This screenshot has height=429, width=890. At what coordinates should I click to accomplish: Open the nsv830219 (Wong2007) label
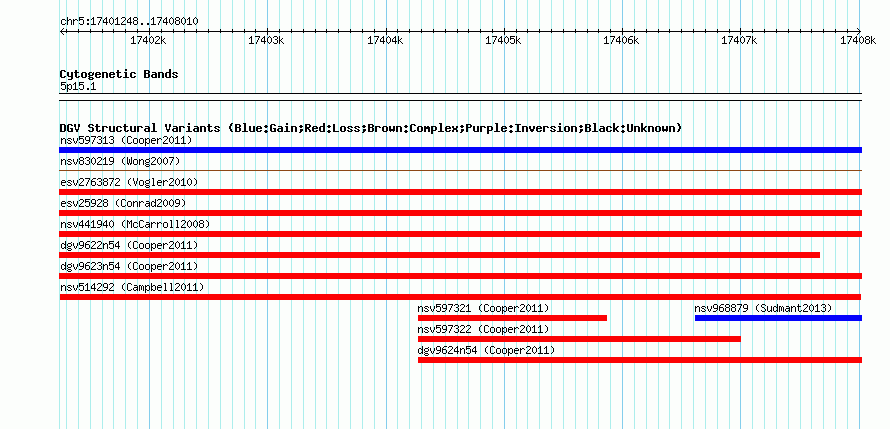click(x=120, y=161)
